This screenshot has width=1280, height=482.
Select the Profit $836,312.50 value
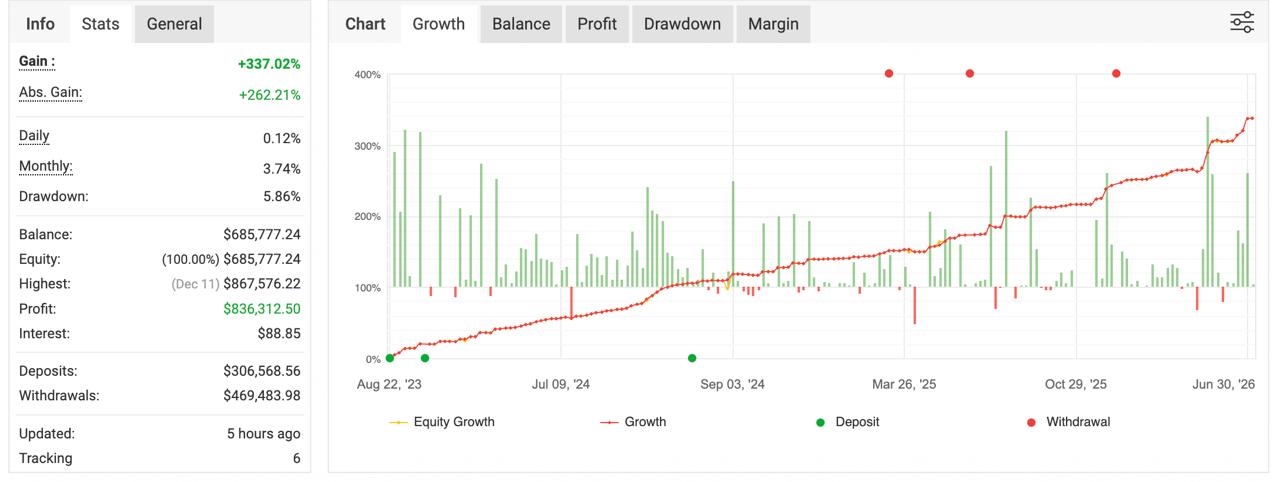[x=262, y=309]
